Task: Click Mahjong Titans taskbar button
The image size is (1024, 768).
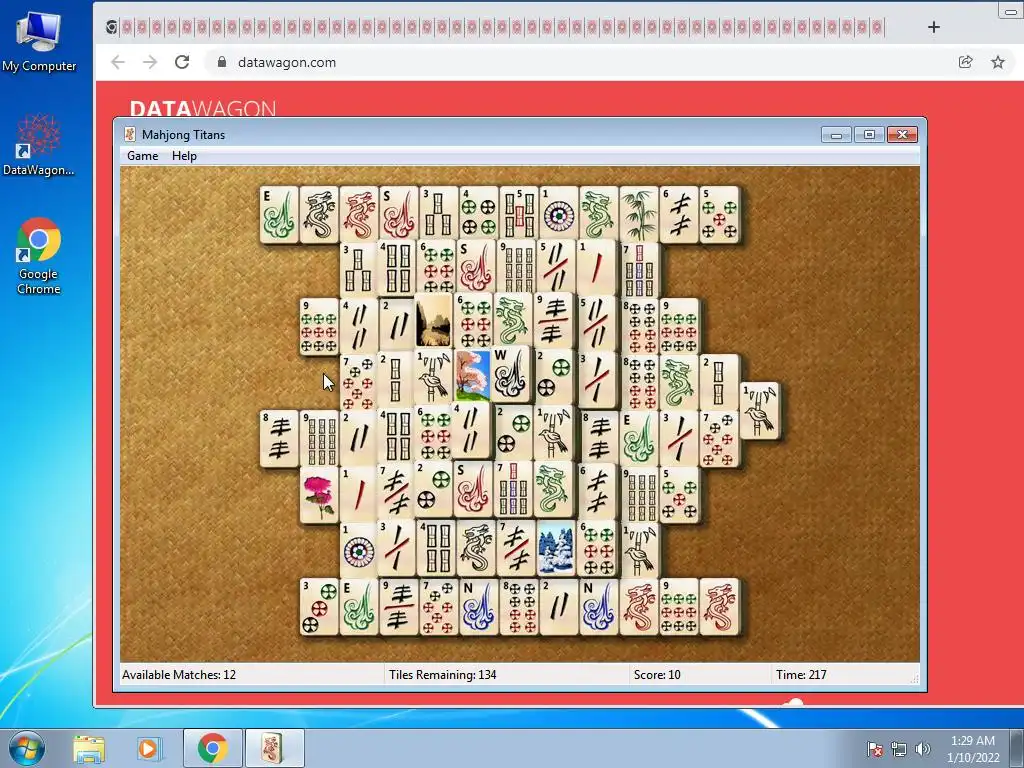Action: coord(274,748)
